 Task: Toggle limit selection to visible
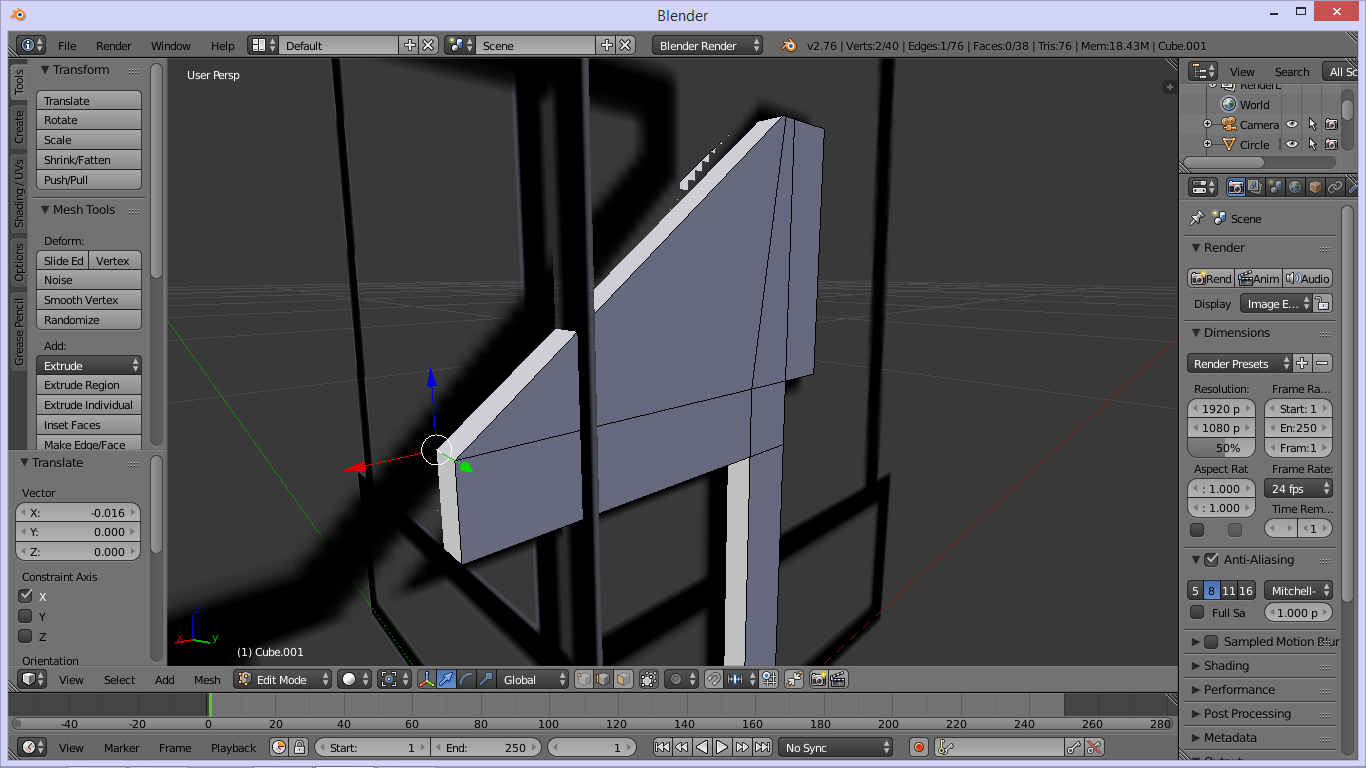pos(649,679)
